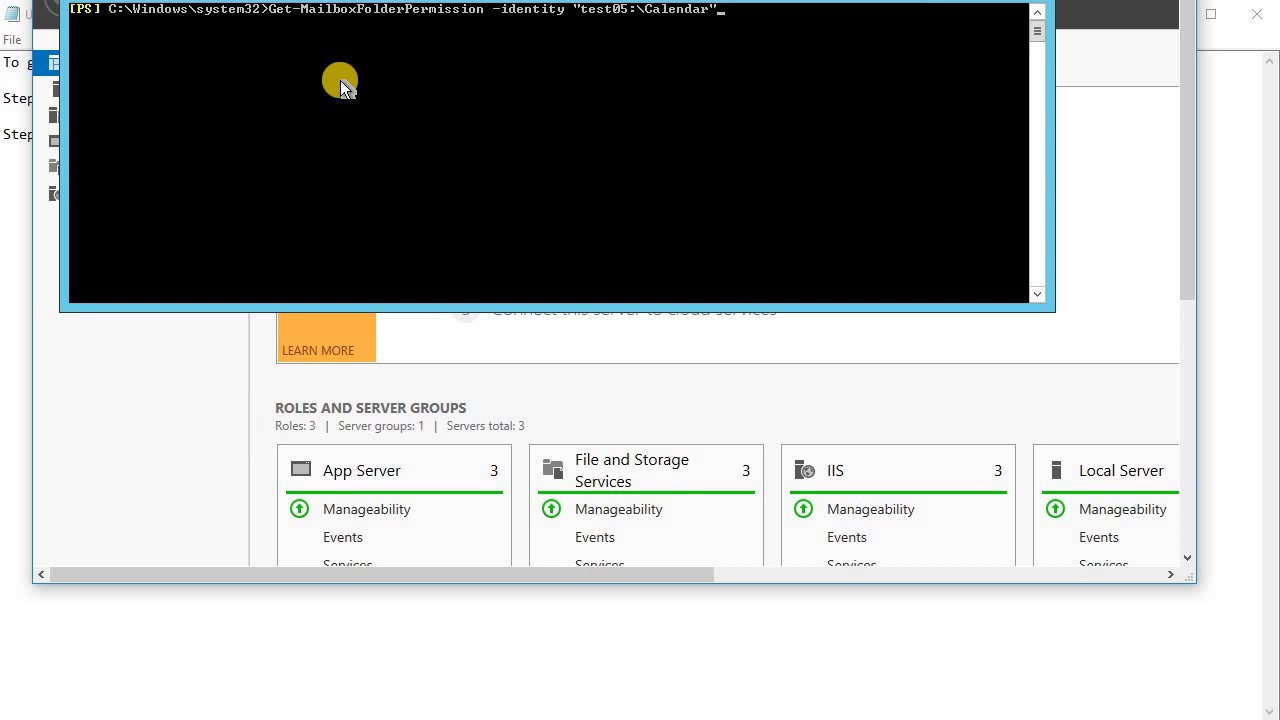
Task: Click Server Manager dashboard scroll down arrow
Action: (x=1187, y=558)
